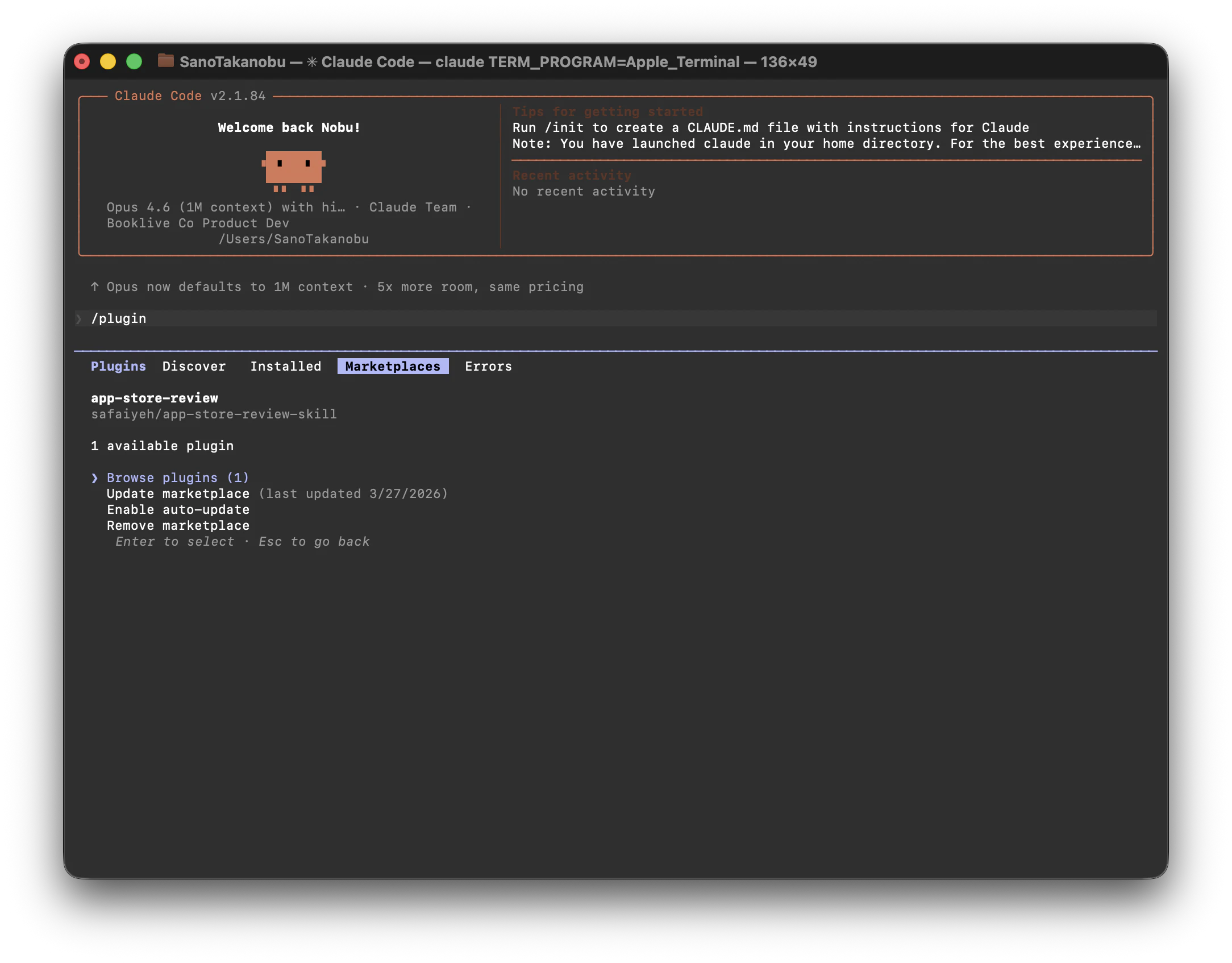Click the safaiyeh/app-store-review-skill source text
Viewport: 1232px width, 963px height.
(214, 414)
